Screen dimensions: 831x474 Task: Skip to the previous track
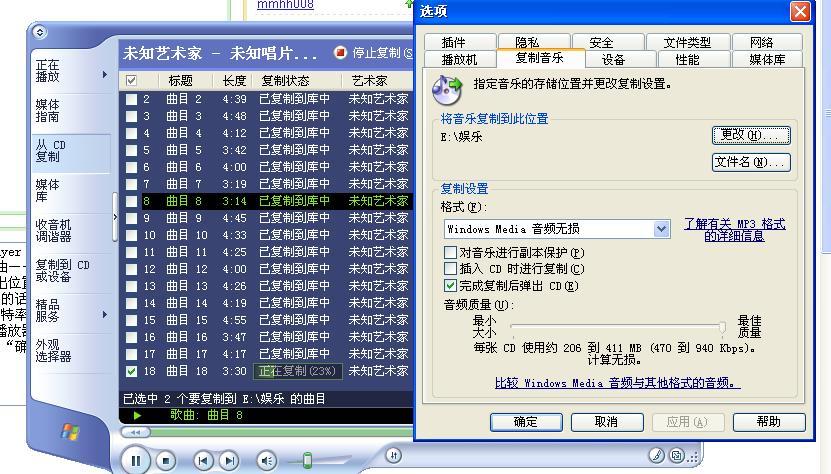click(203, 461)
